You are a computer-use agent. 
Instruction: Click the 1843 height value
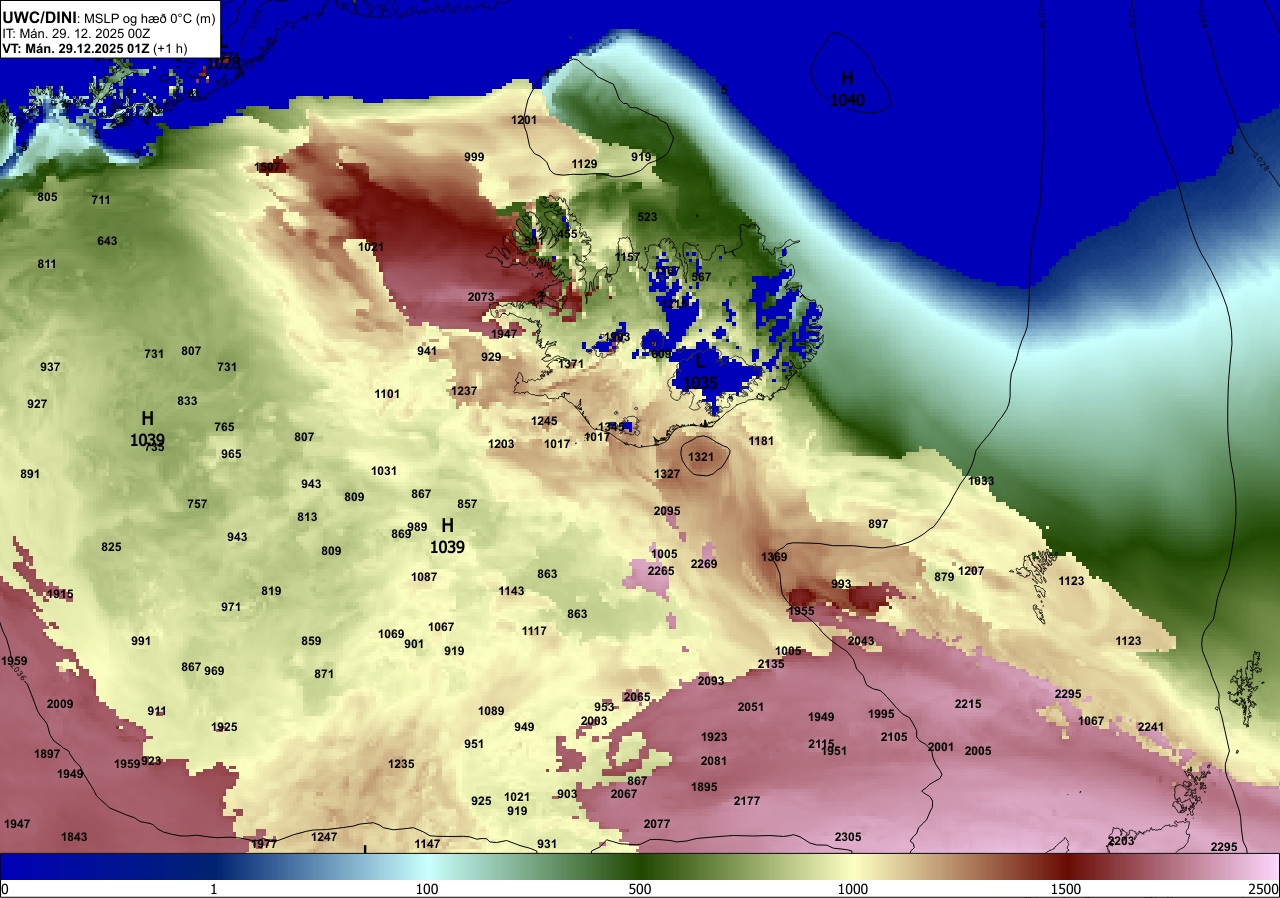(74, 837)
